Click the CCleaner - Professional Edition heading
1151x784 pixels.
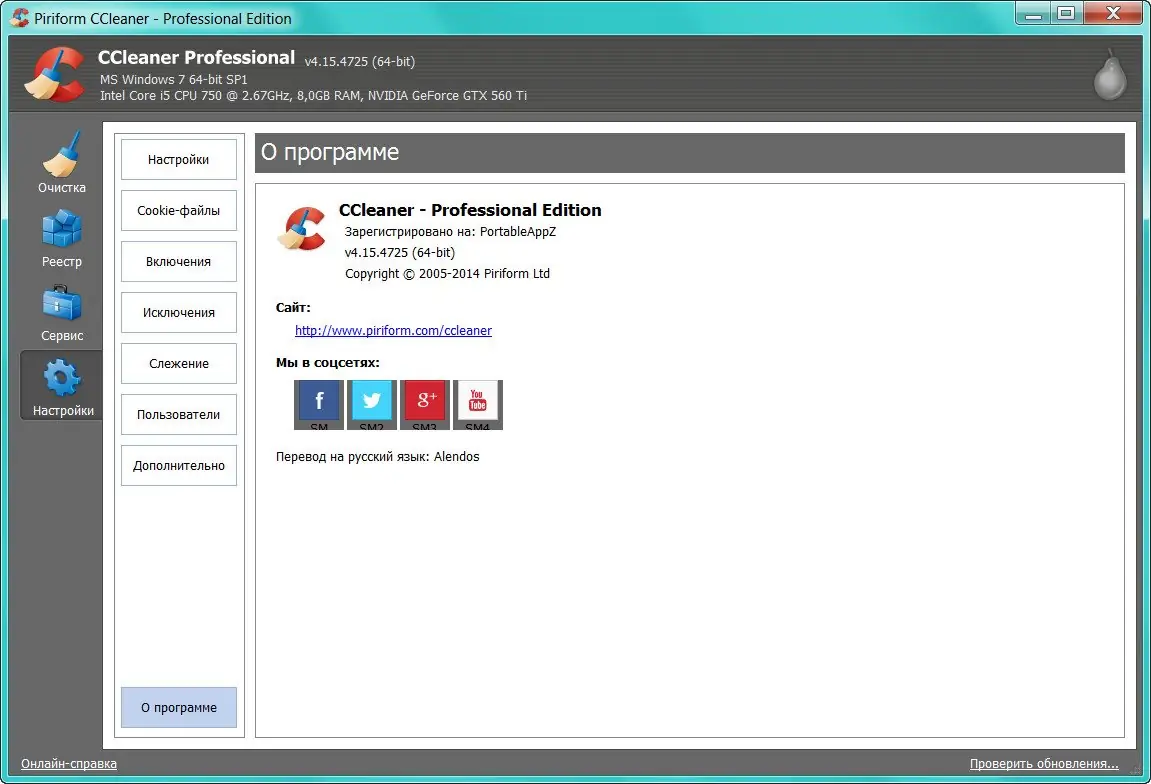point(470,210)
